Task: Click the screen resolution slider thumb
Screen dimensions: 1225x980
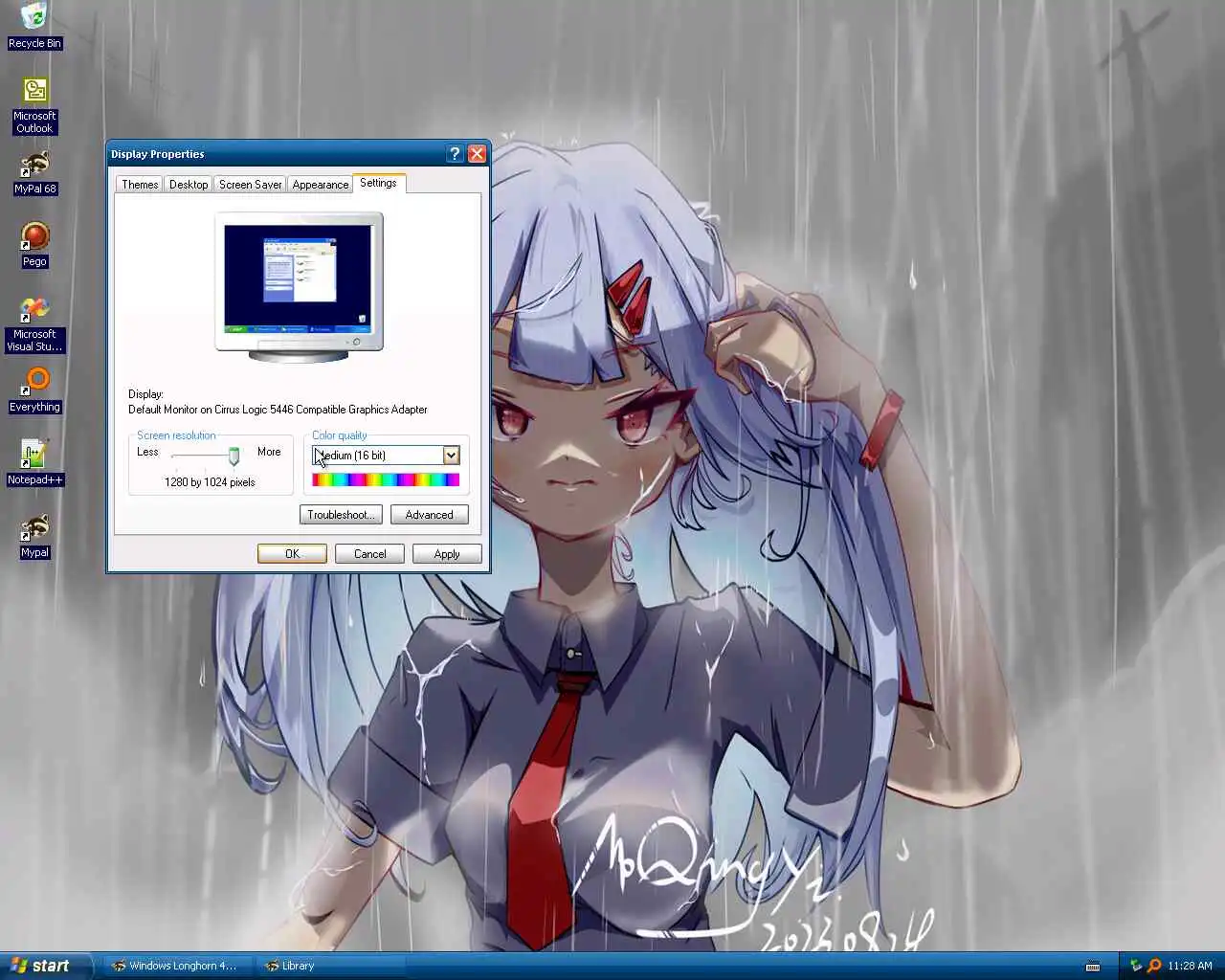Action: pyautogui.click(x=234, y=457)
